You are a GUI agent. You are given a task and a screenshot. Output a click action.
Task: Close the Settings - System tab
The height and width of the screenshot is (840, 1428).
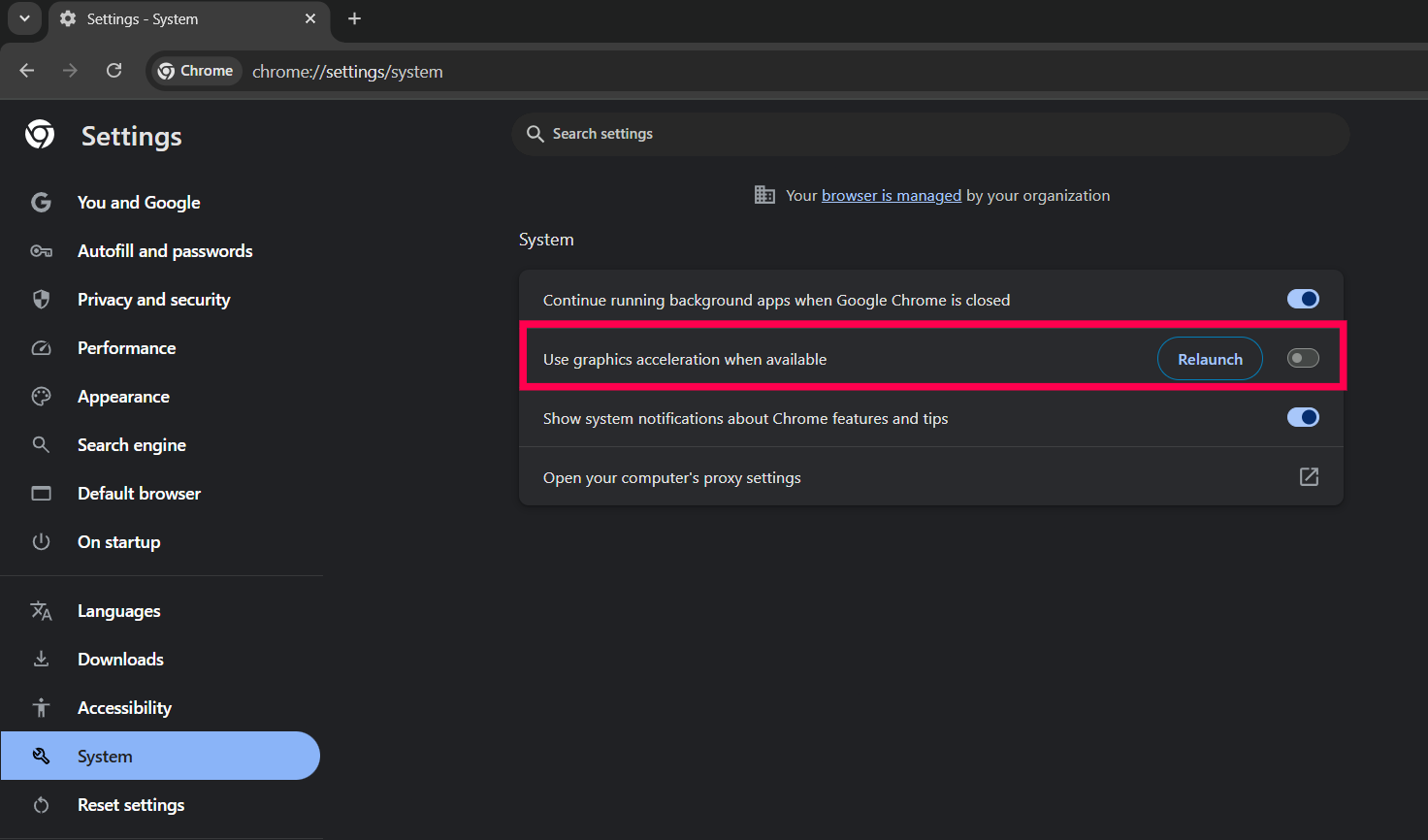(310, 18)
